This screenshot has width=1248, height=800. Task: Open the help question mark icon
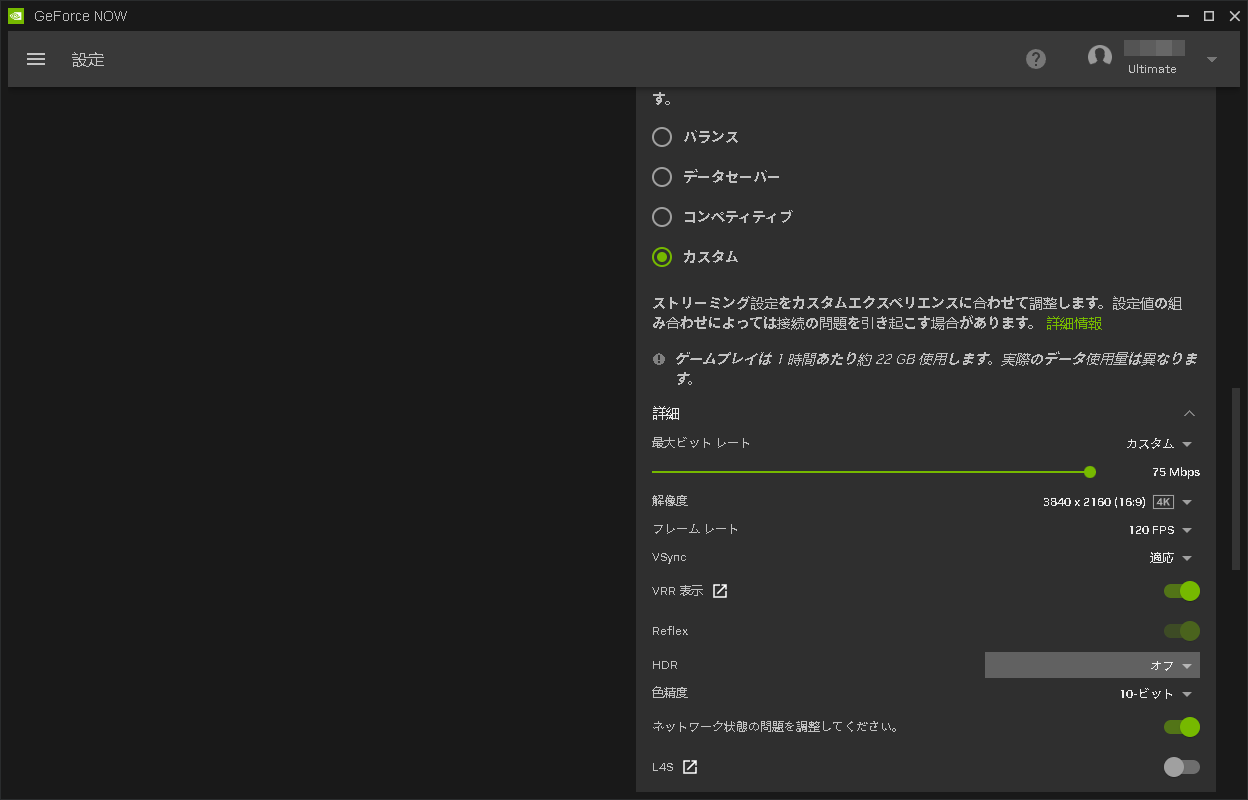[x=1035, y=59]
